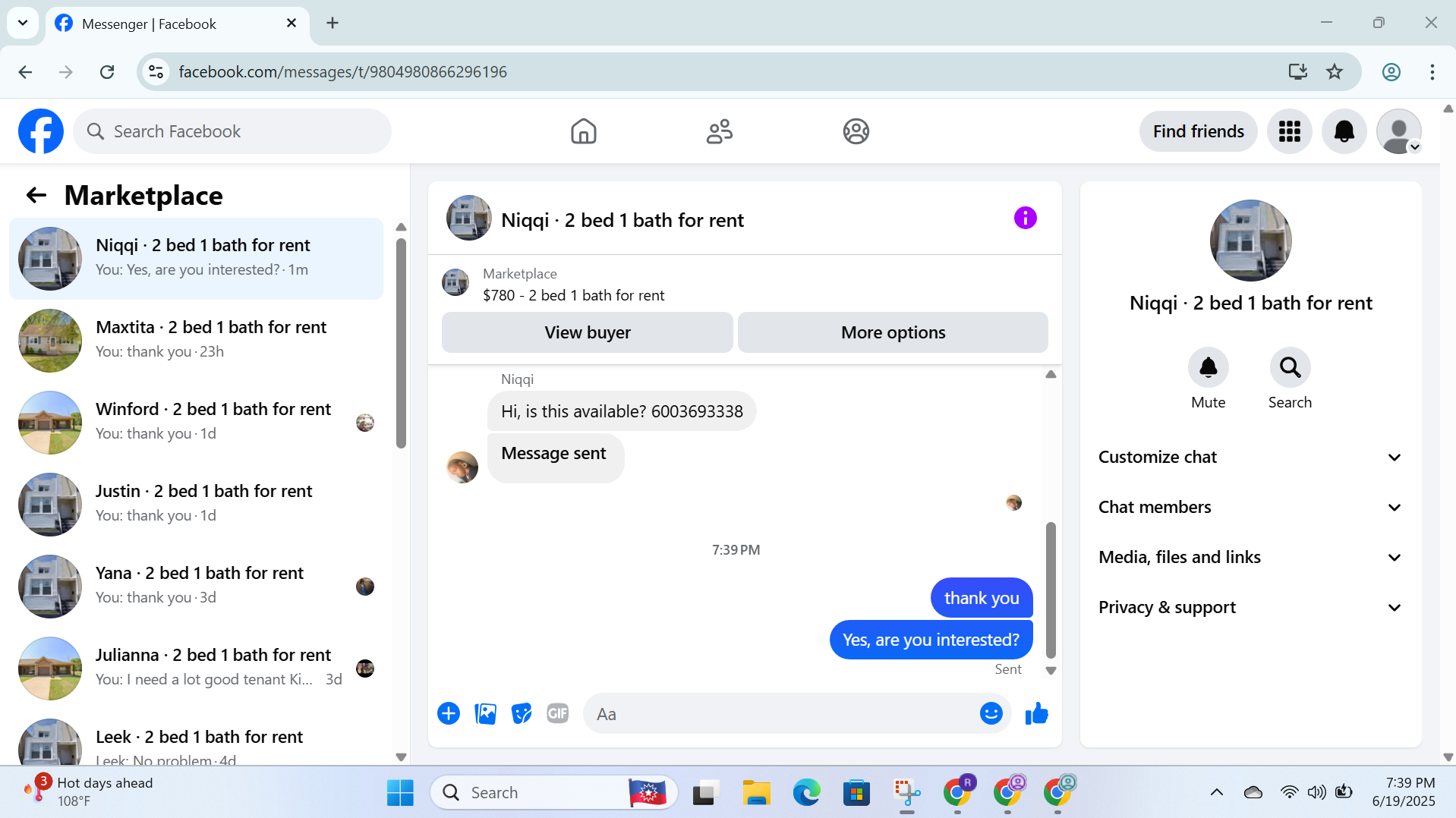
Task: Open Maxtita 2 bed 1 bath conversation
Action: coord(196,341)
